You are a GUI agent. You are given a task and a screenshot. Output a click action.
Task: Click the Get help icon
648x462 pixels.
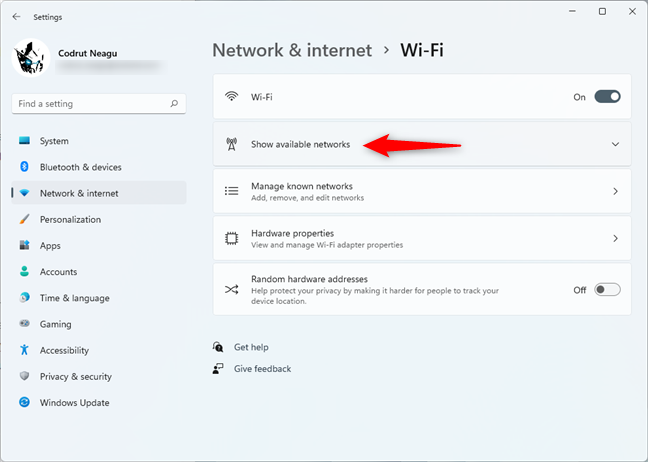[218, 346]
